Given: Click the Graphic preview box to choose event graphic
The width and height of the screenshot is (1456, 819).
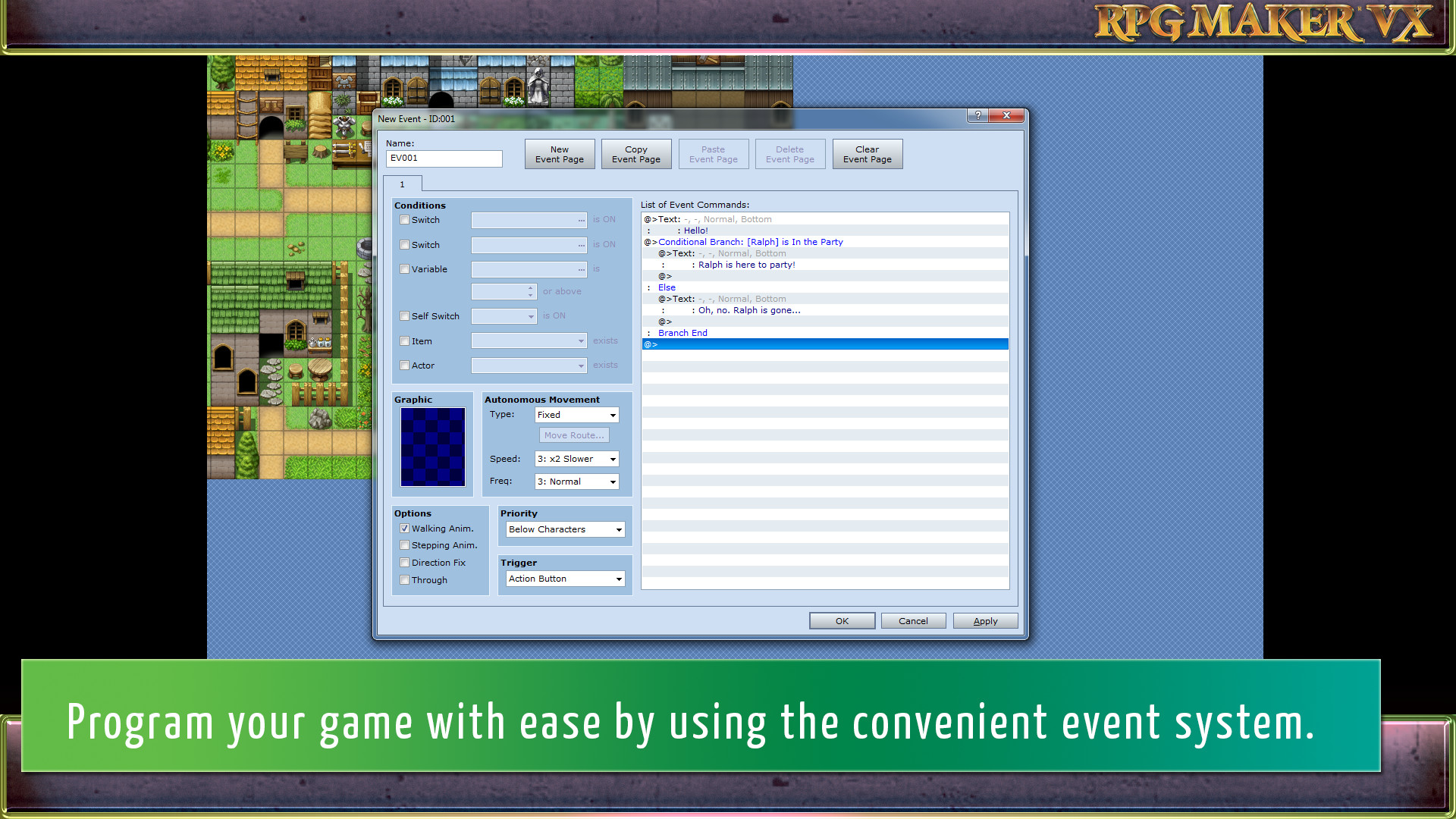Looking at the screenshot, I should coord(432,447).
